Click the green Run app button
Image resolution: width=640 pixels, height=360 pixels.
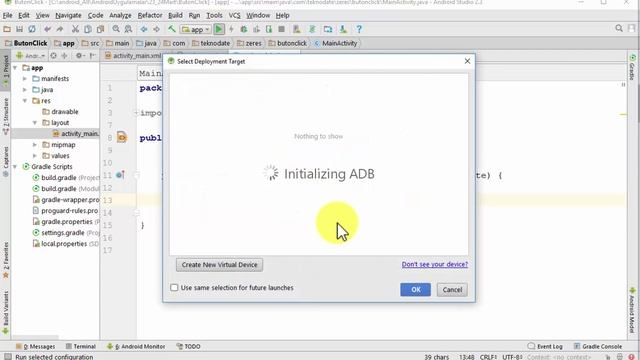[x=219, y=29]
